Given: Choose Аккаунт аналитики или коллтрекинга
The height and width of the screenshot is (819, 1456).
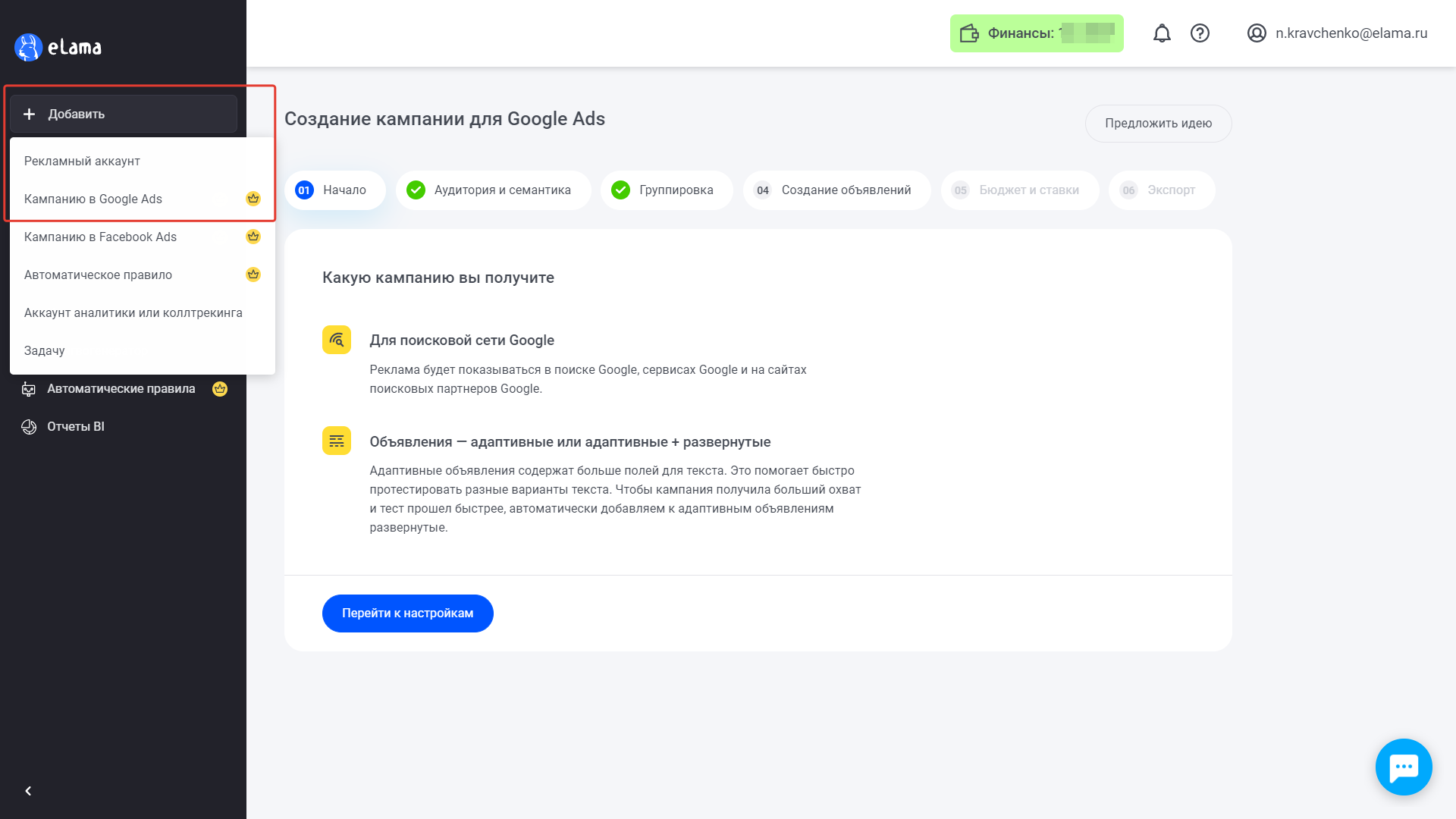Looking at the screenshot, I should [x=143, y=312].
